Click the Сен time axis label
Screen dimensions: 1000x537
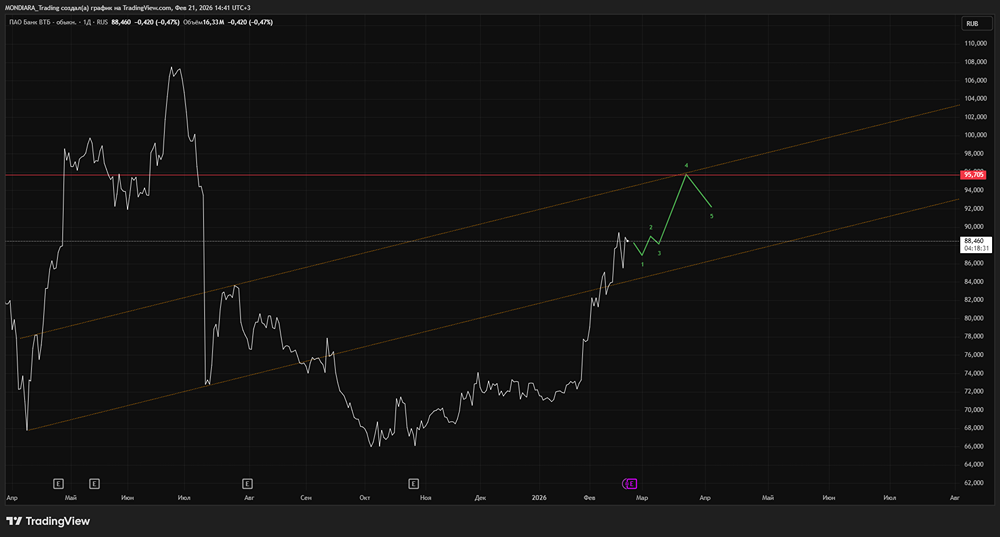pos(306,497)
